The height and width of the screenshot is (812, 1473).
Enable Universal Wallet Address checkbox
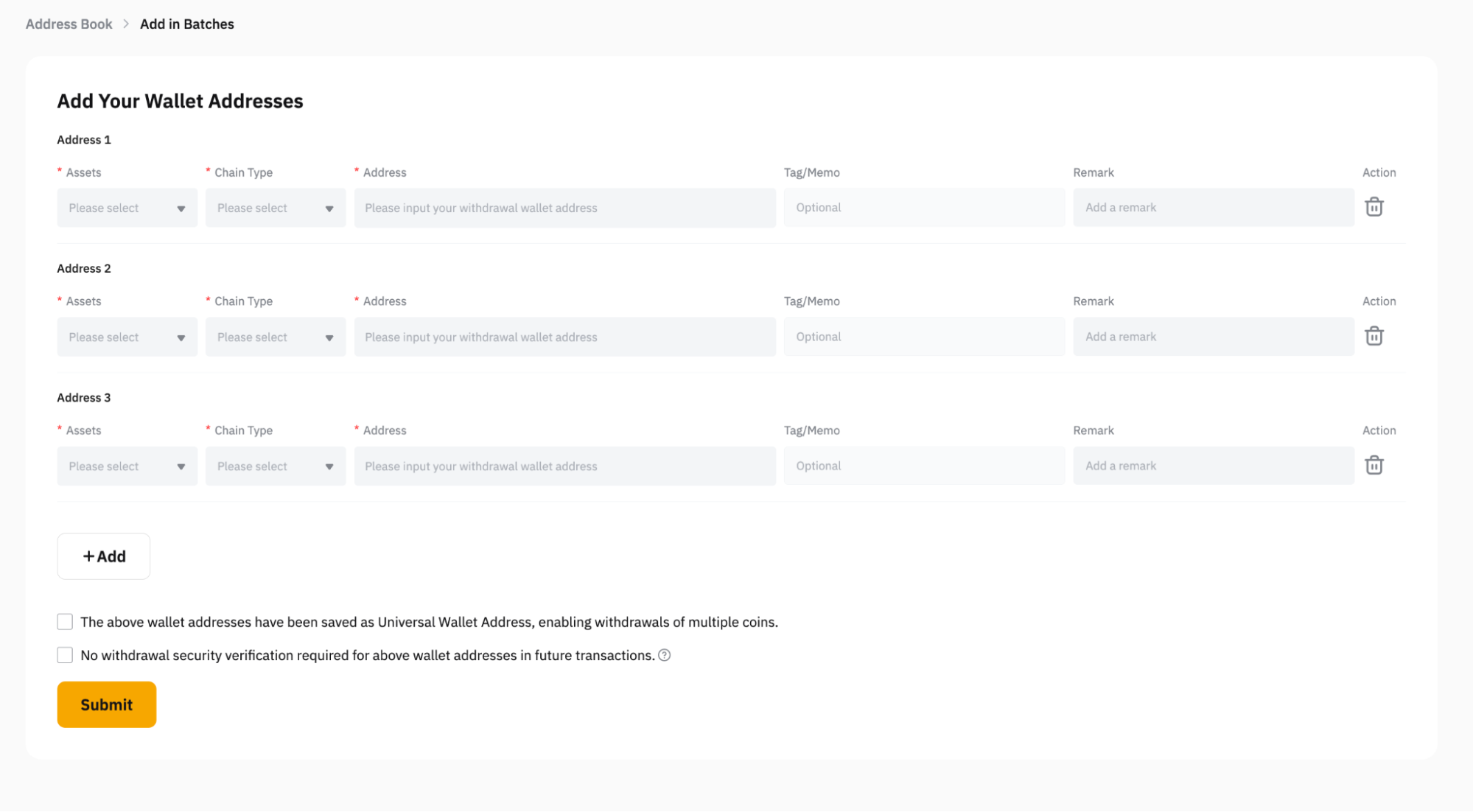pos(65,622)
